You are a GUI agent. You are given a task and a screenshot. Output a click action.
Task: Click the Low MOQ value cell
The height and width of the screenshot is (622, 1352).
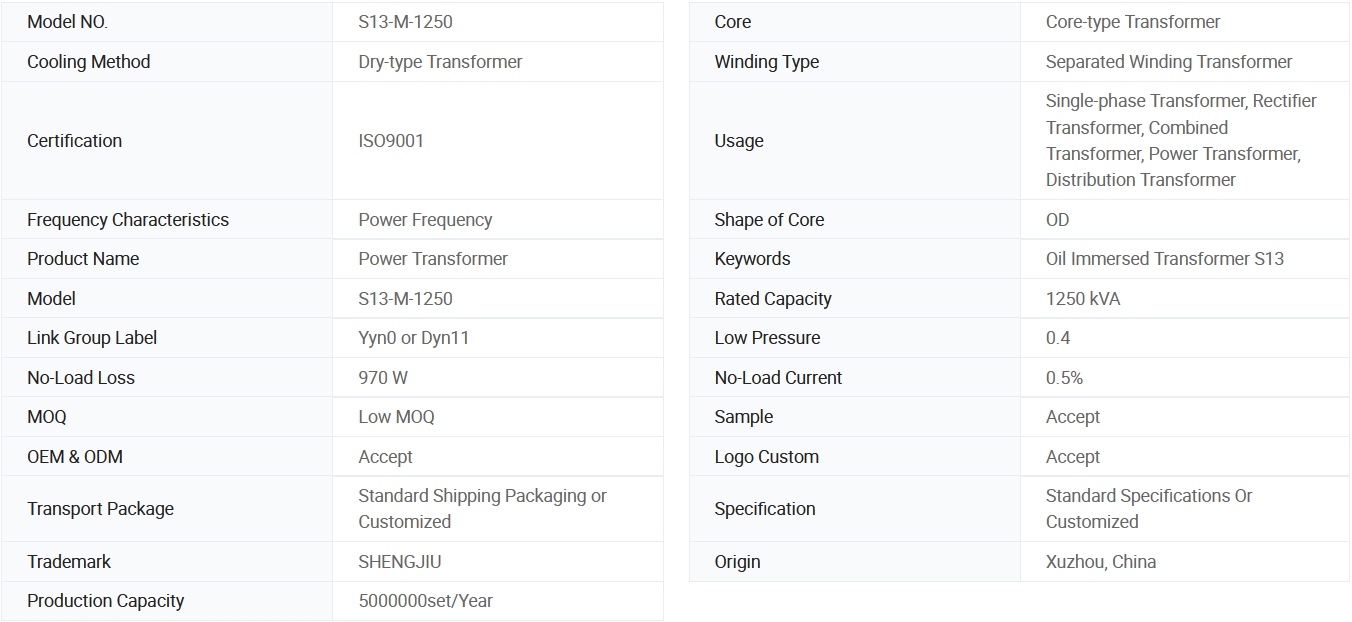point(396,417)
